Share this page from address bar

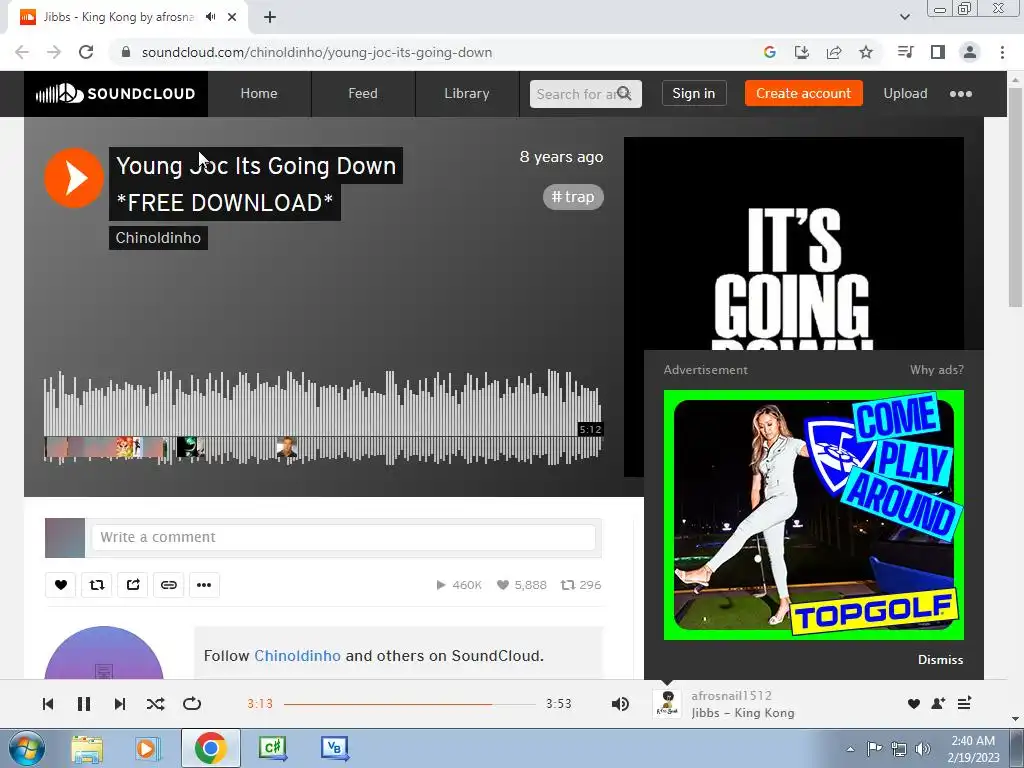834,52
